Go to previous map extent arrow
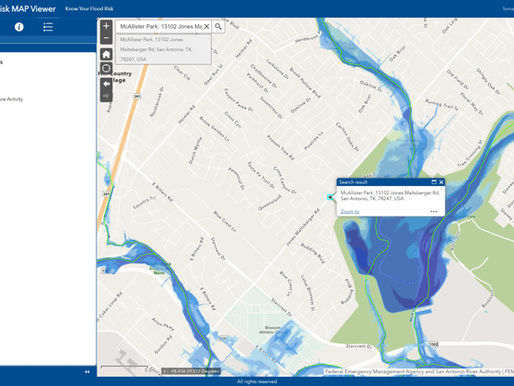514x386 pixels. pyautogui.click(x=106, y=84)
